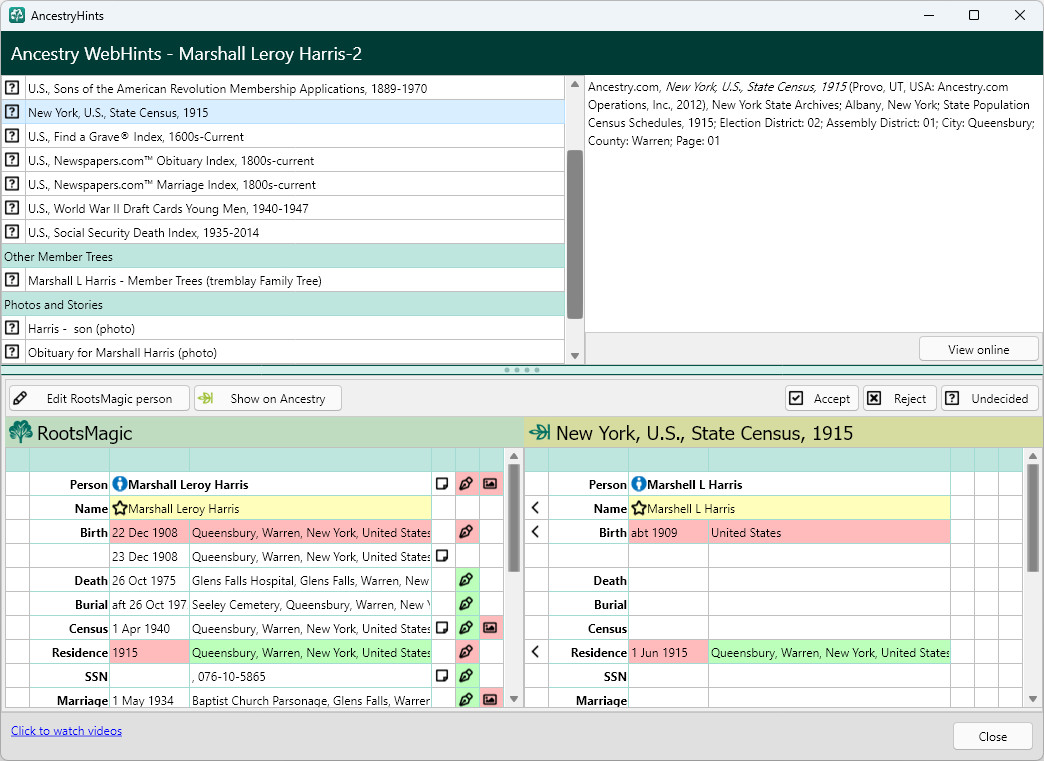Click the census facts scrollbar thumb
The image size is (1044, 761).
(x=1033, y=518)
